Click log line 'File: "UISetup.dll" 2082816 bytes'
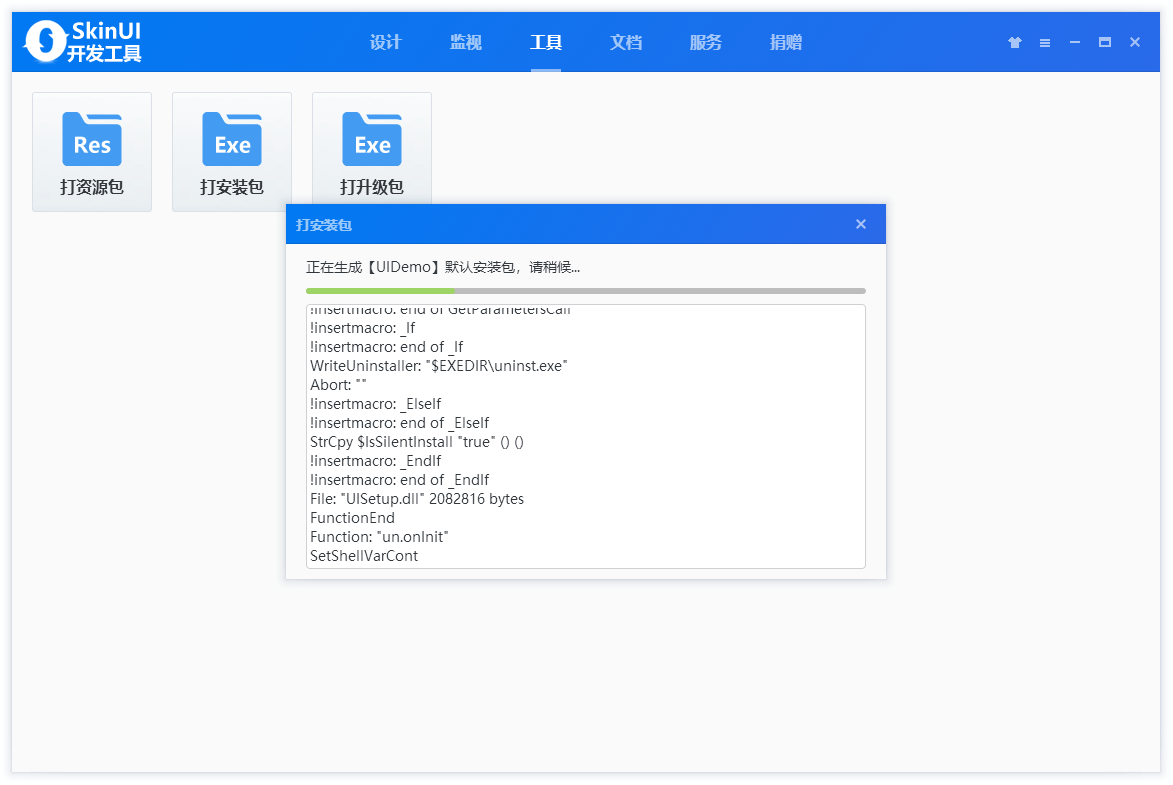This screenshot has height=785, width=1173. [x=417, y=499]
